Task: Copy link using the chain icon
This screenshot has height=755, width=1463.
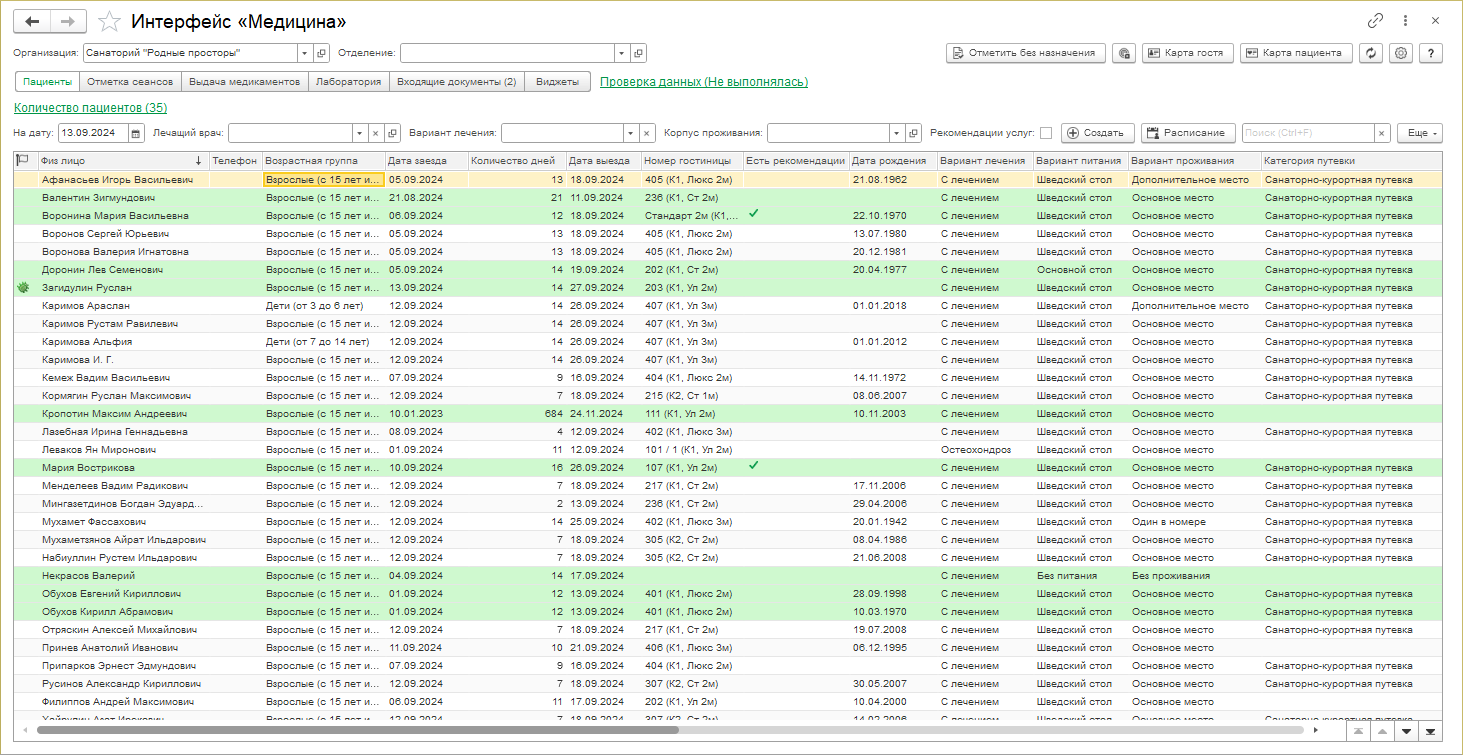Action: [1376, 21]
